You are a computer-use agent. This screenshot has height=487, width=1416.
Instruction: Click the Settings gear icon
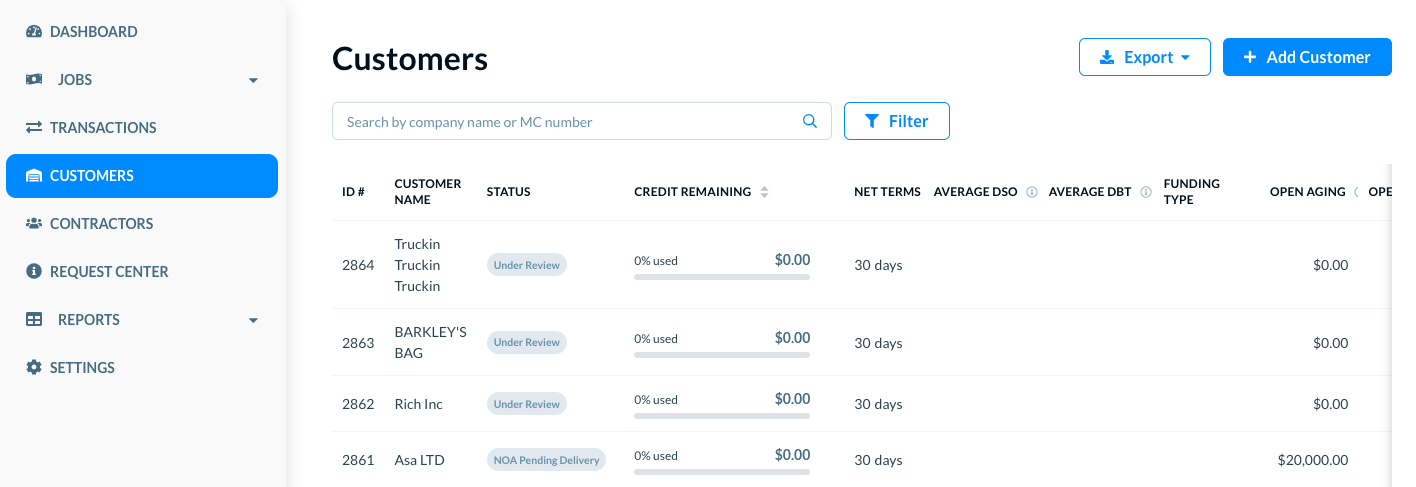(x=34, y=368)
